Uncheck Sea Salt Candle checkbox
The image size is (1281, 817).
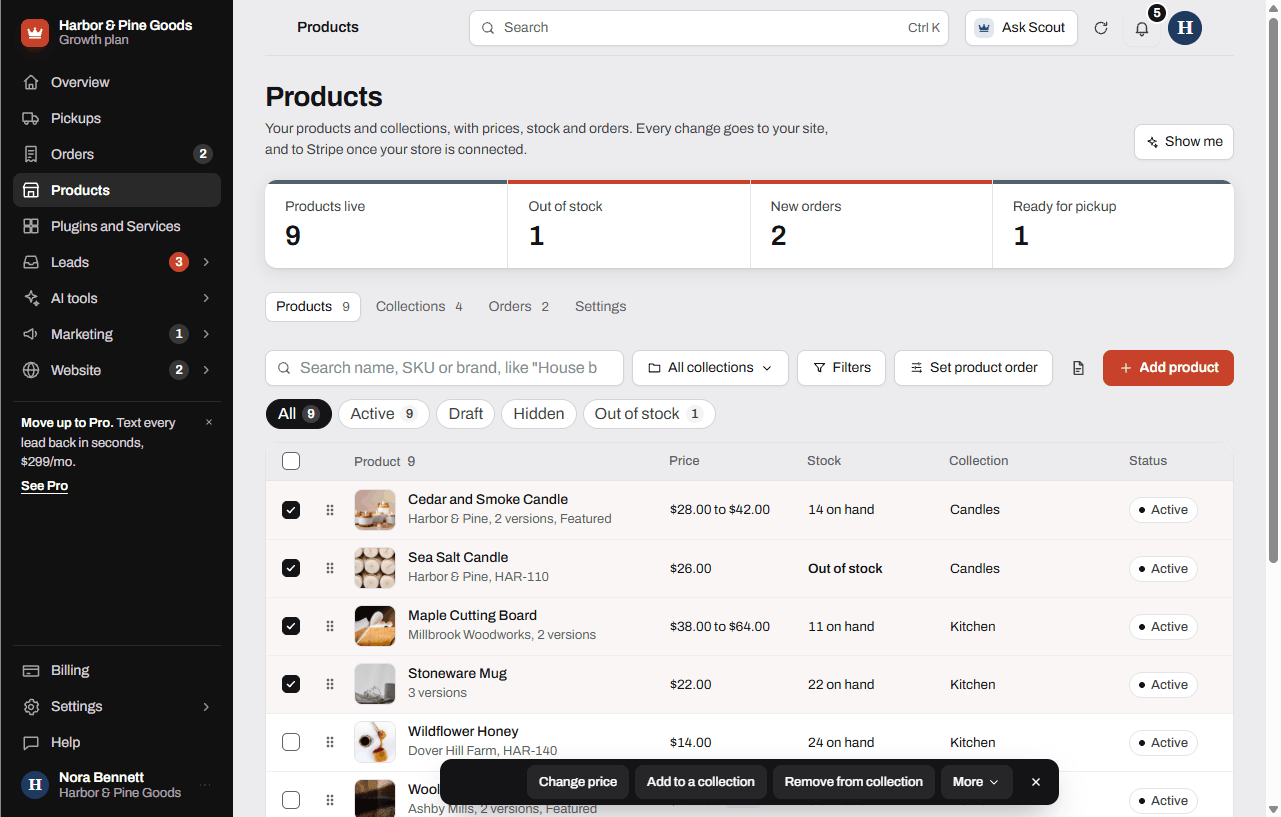(291, 568)
